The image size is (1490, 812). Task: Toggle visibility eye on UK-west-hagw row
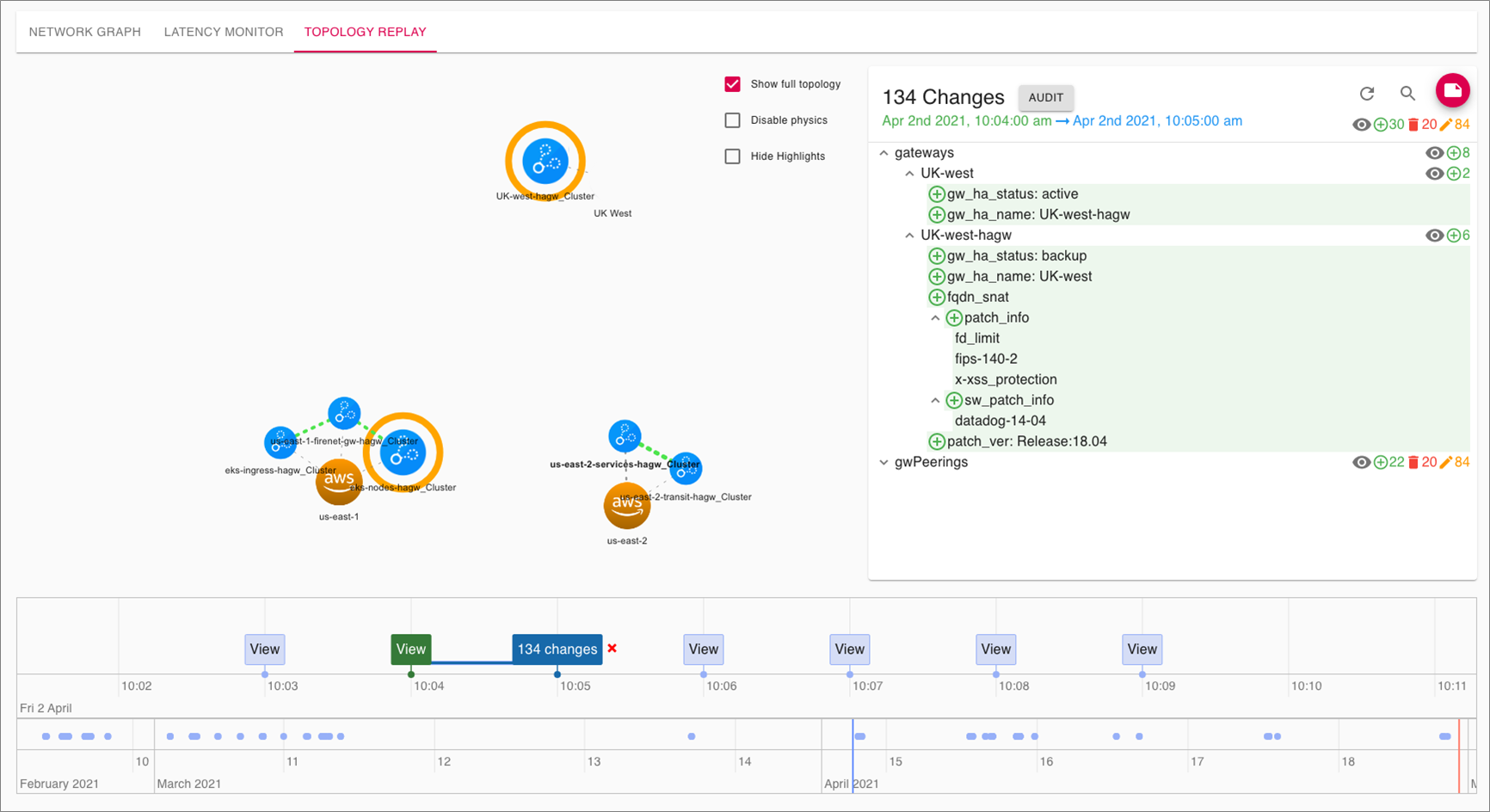(1434, 236)
